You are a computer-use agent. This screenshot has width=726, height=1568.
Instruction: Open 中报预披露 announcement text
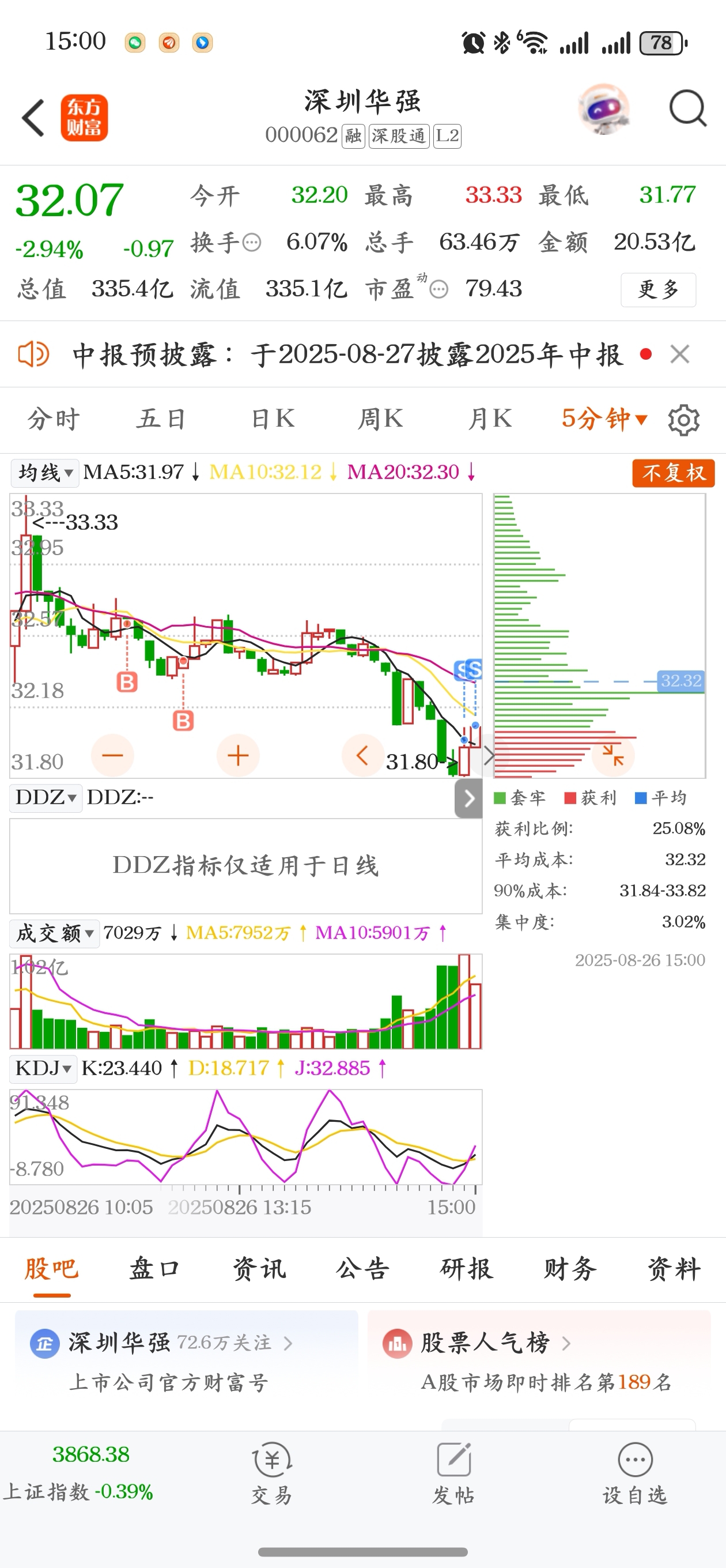[x=347, y=355]
